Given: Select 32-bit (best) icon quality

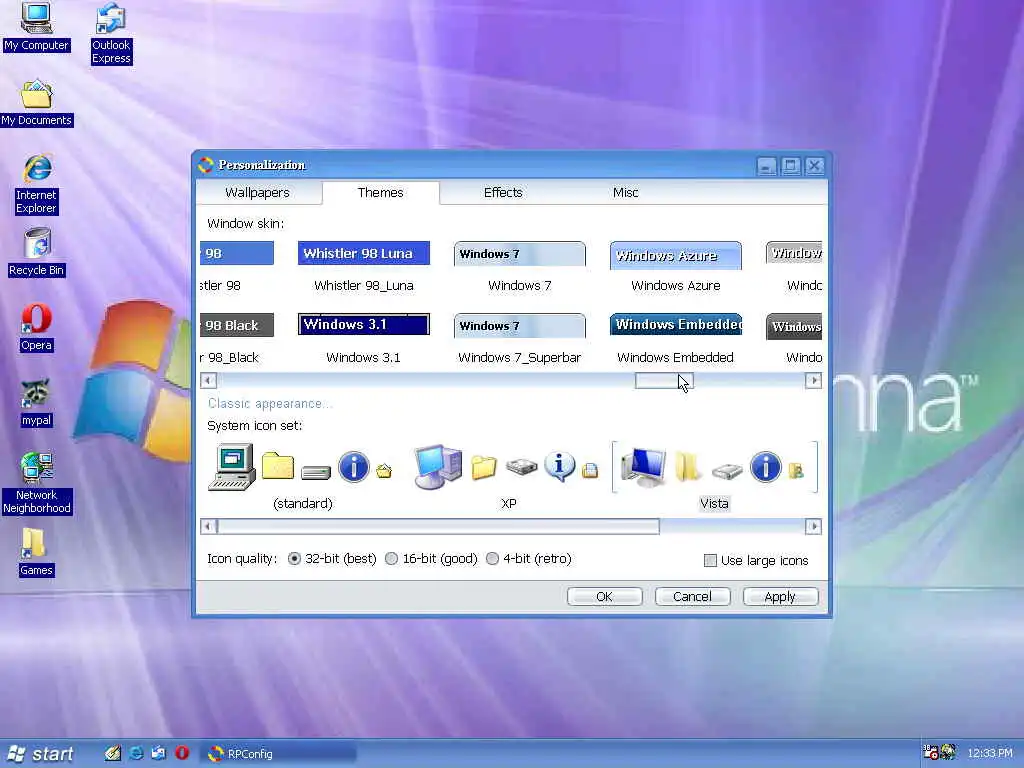Looking at the screenshot, I should coord(295,559).
